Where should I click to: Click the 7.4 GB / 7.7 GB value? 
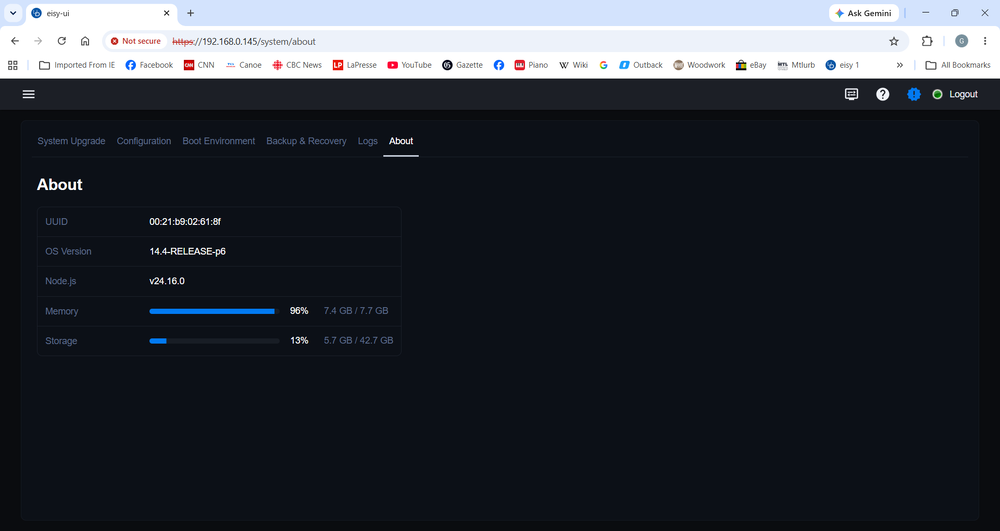click(356, 311)
